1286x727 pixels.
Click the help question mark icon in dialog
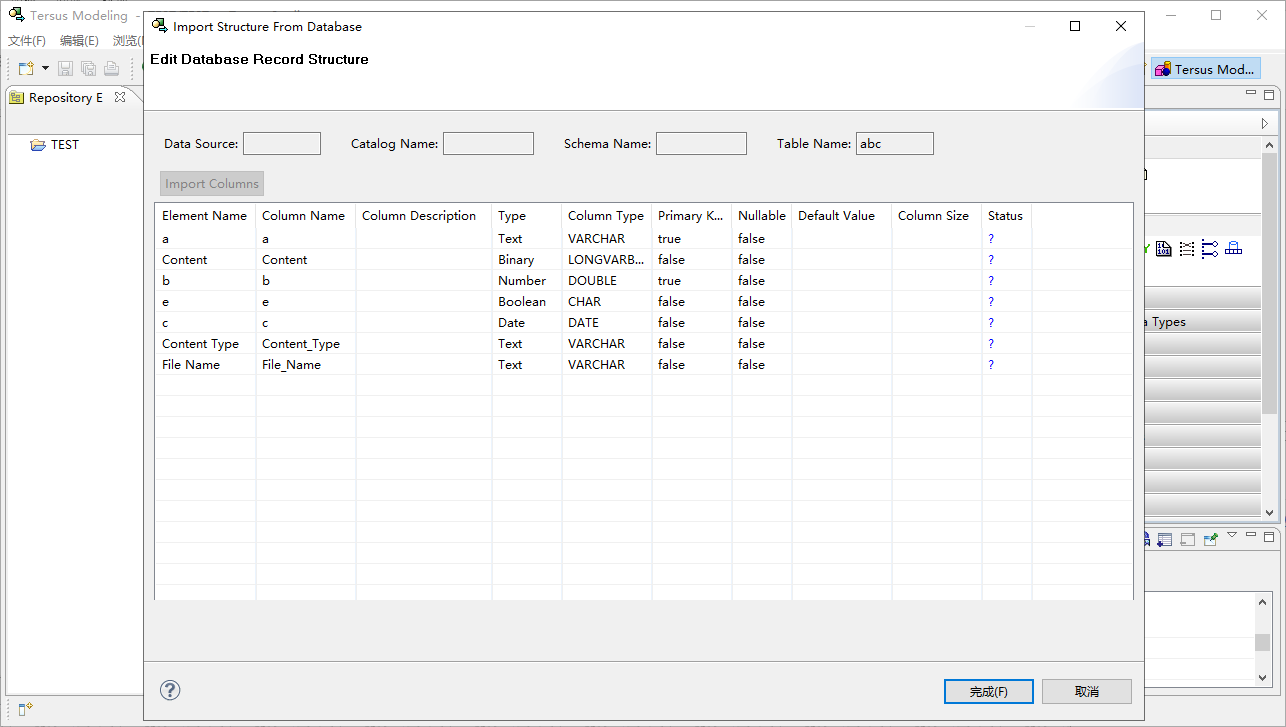point(170,690)
